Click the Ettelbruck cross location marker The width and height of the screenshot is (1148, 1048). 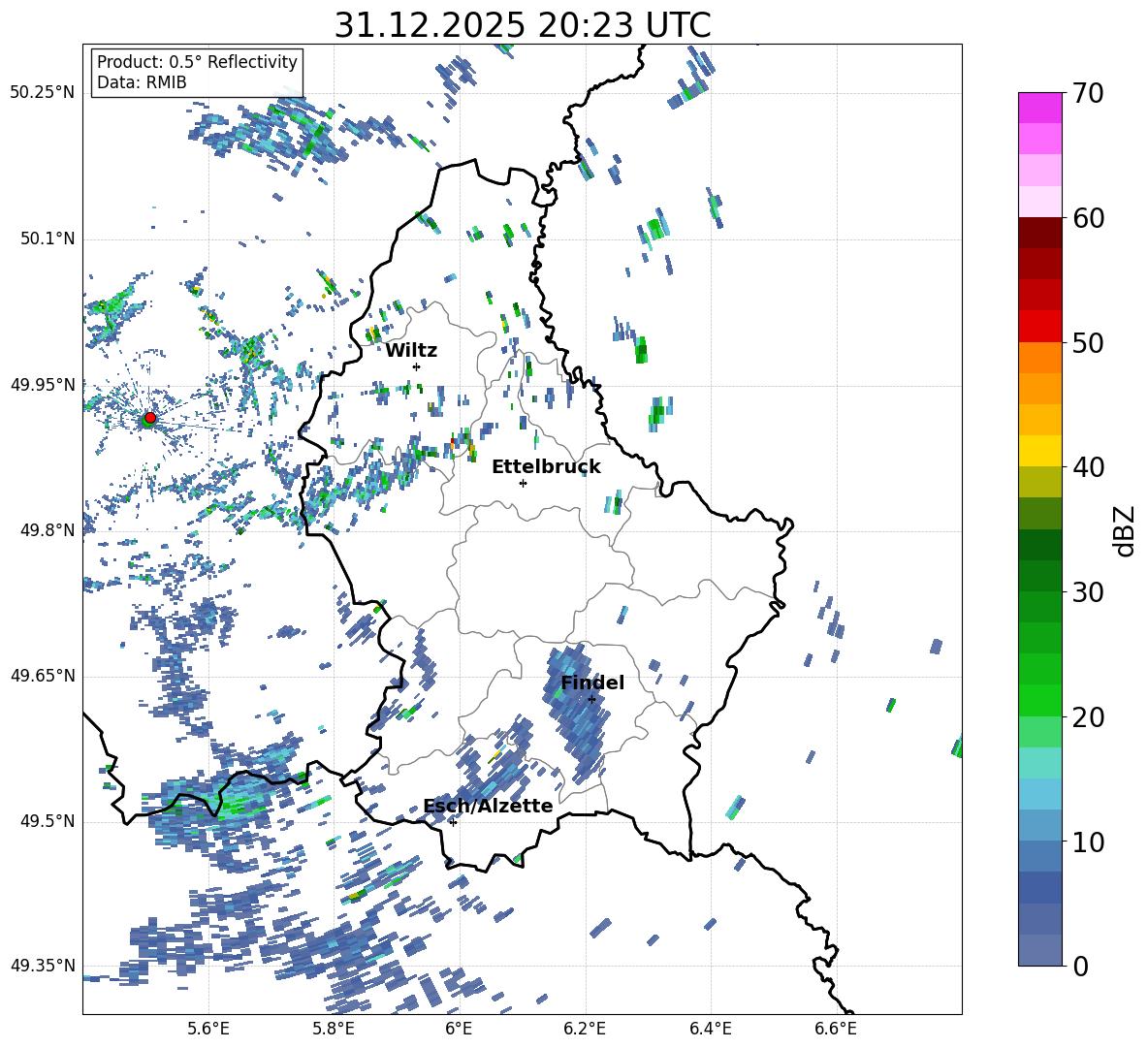pos(523,483)
